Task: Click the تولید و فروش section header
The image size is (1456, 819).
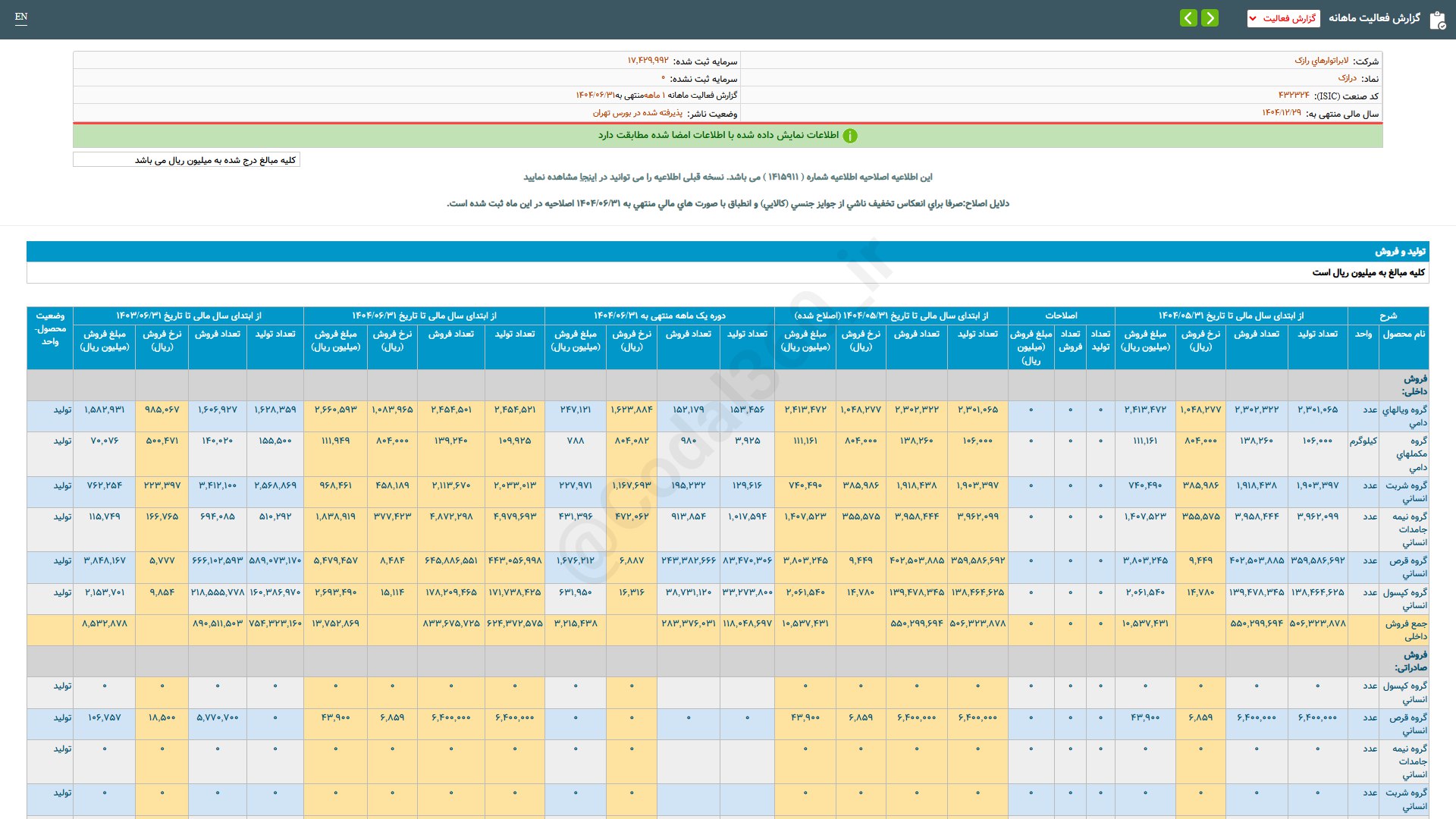Action: point(1400,251)
